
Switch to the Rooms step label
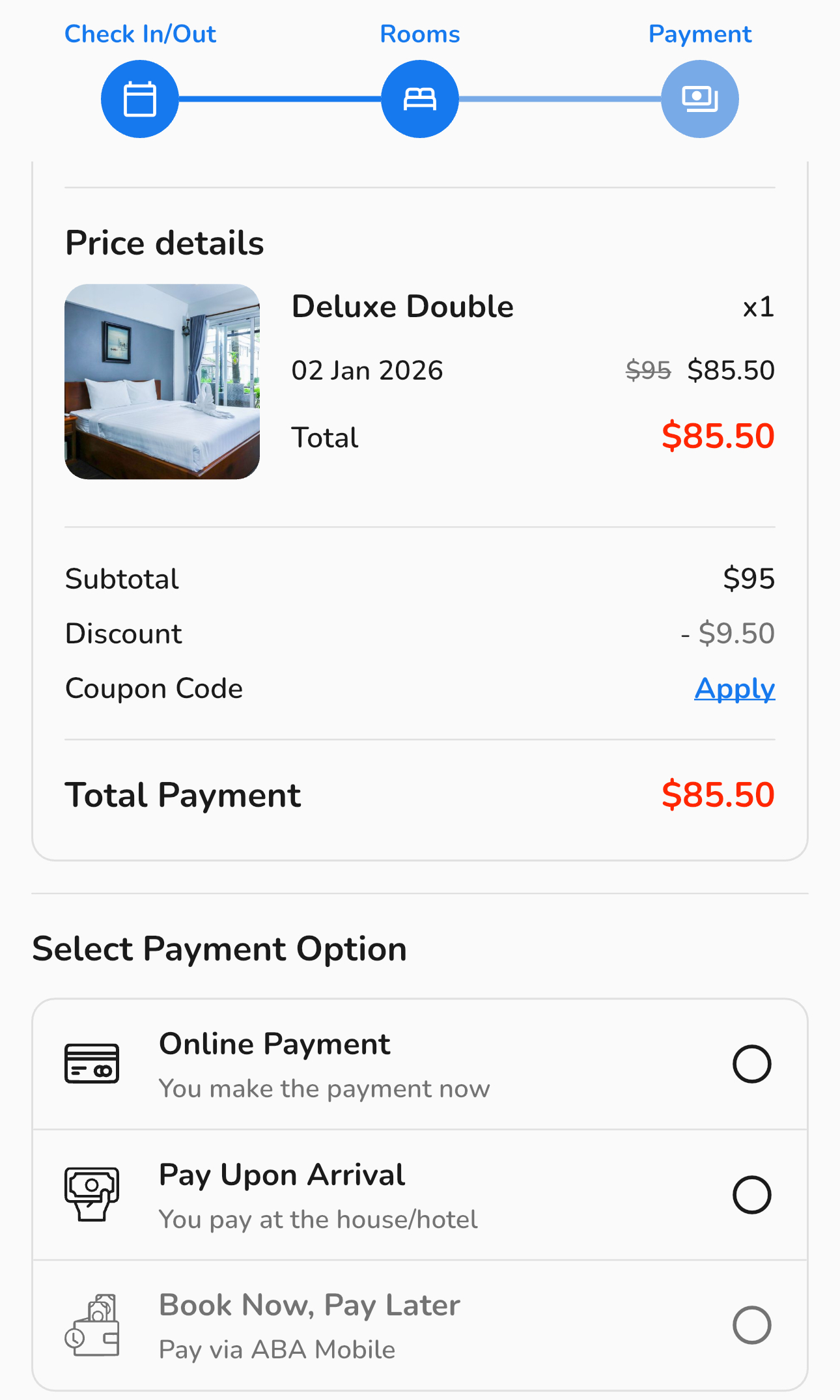(x=419, y=34)
